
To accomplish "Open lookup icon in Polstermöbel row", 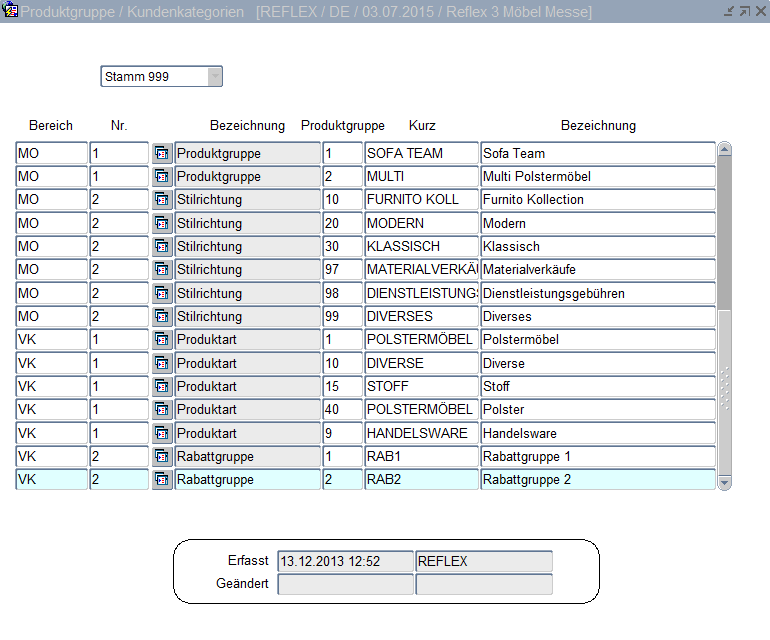I will tap(162, 340).
